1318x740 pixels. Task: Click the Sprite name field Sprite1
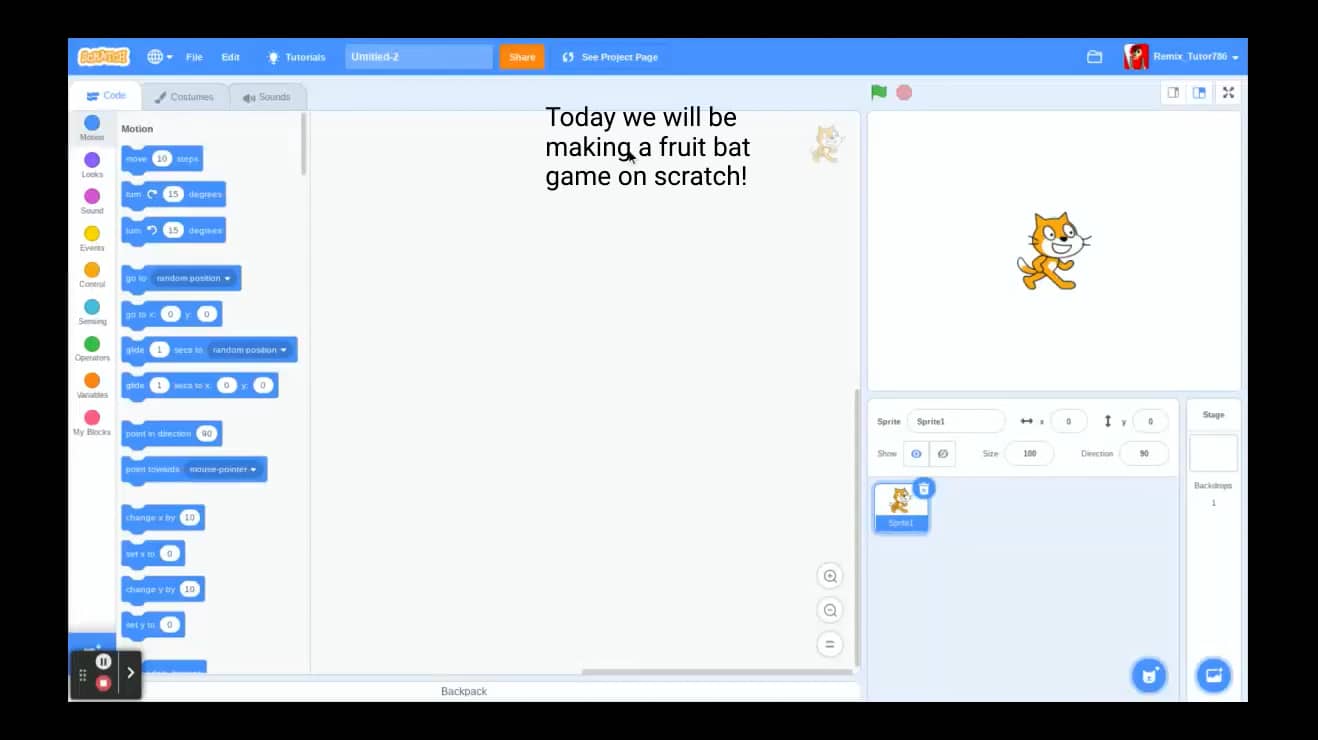coord(956,421)
